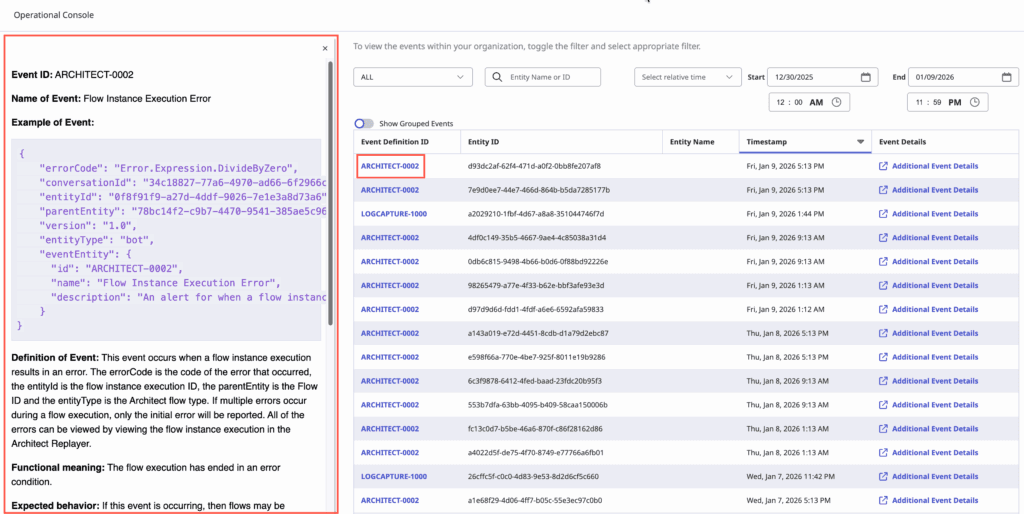Click Additional Event Details link for a2029210 row

click(935, 214)
